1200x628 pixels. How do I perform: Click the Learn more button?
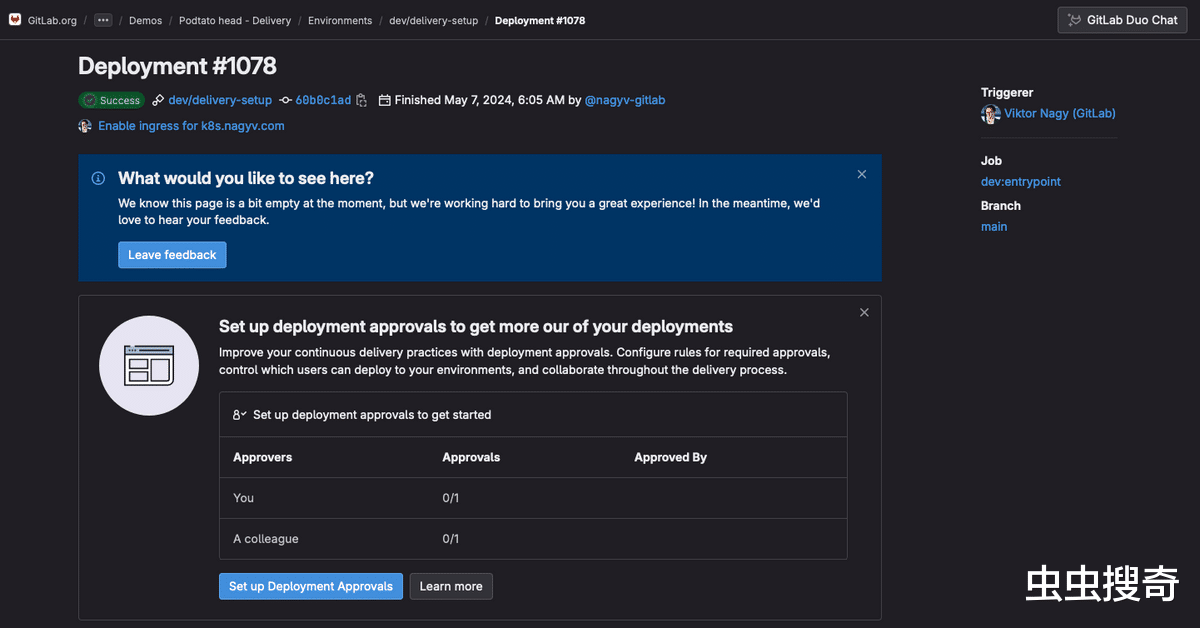[x=451, y=586]
